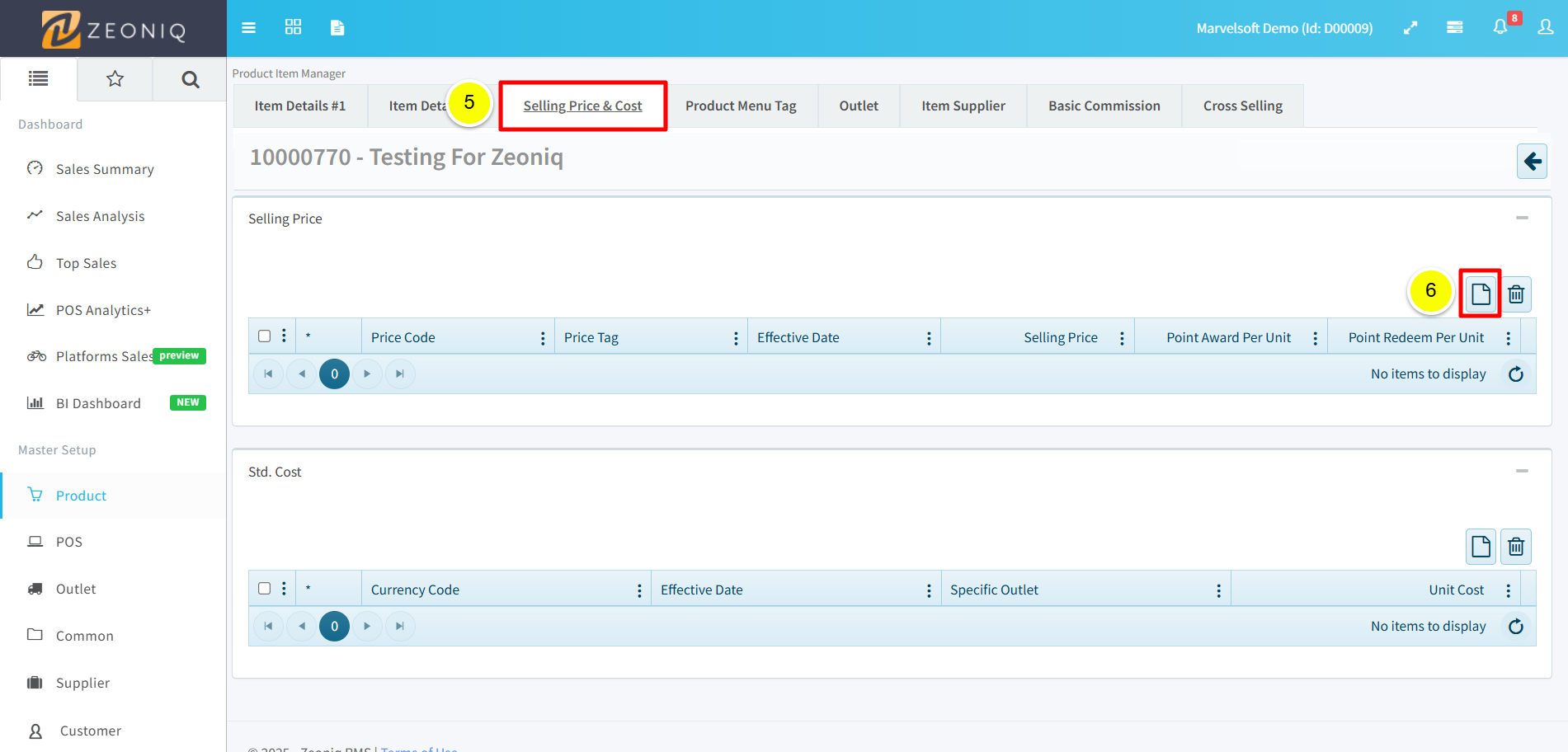Go to previous page in the Std. Cost pager
The width and height of the screenshot is (1568, 752).
(x=301, y=626)
